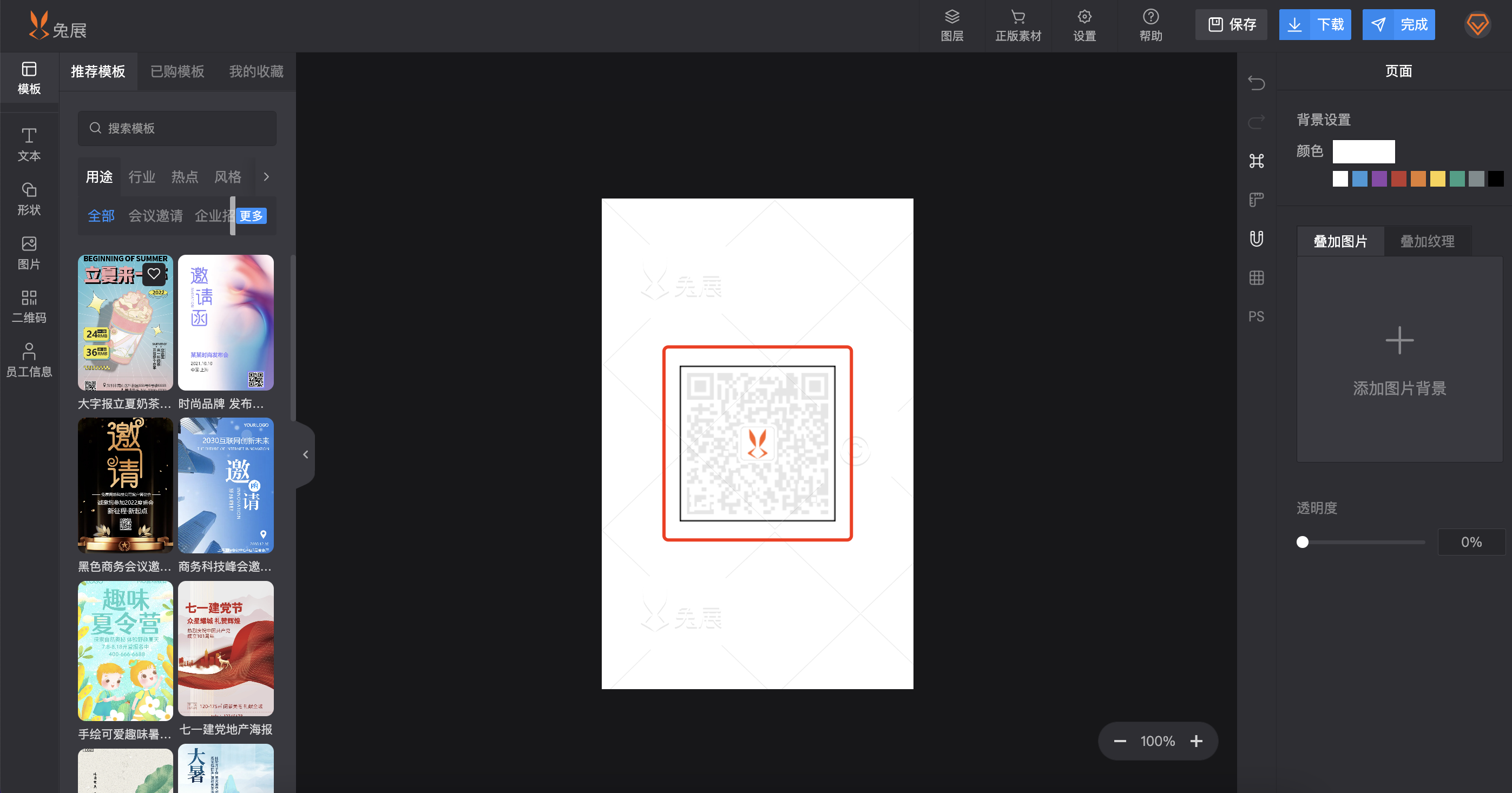1512x793 pixels.
Task: Zoom out with the minus button
Action: pyautogui.click(x=1119, y=741)
